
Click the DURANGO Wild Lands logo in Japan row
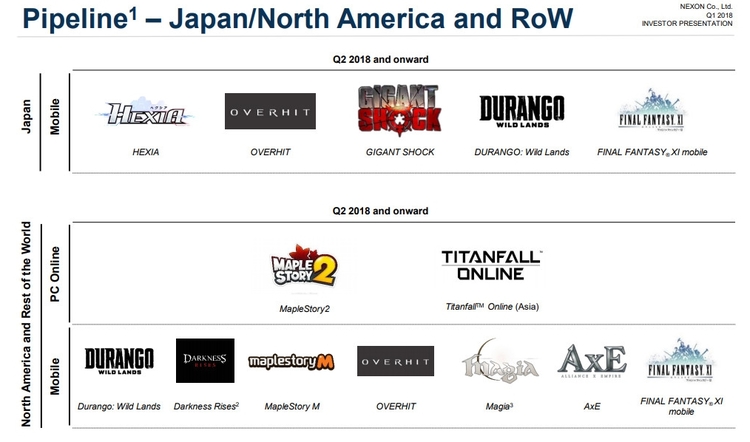(x=522, y=111)
